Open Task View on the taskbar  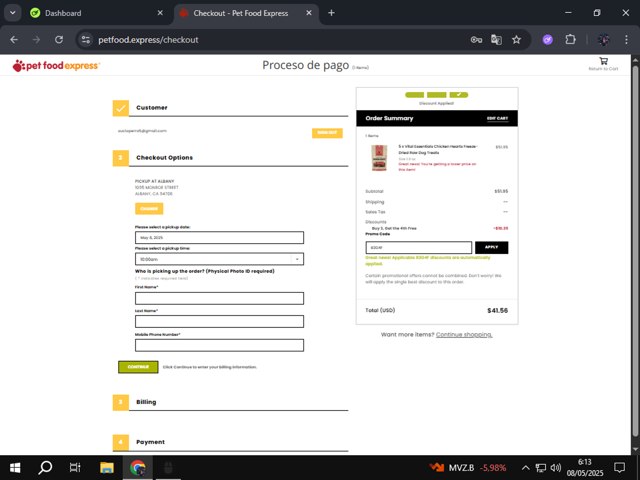(75, 467)
